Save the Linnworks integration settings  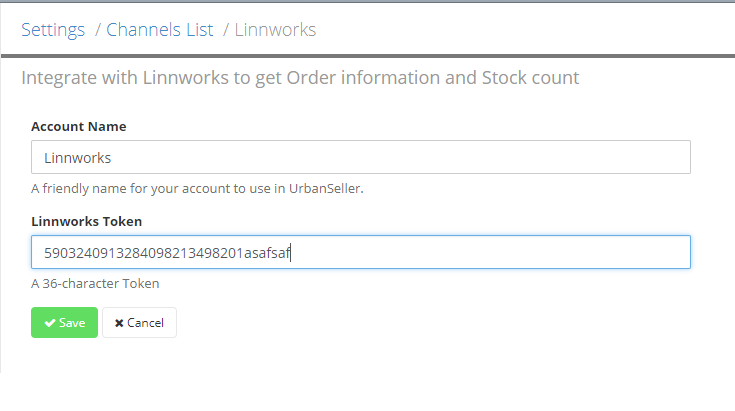click(x=64, y=323)
